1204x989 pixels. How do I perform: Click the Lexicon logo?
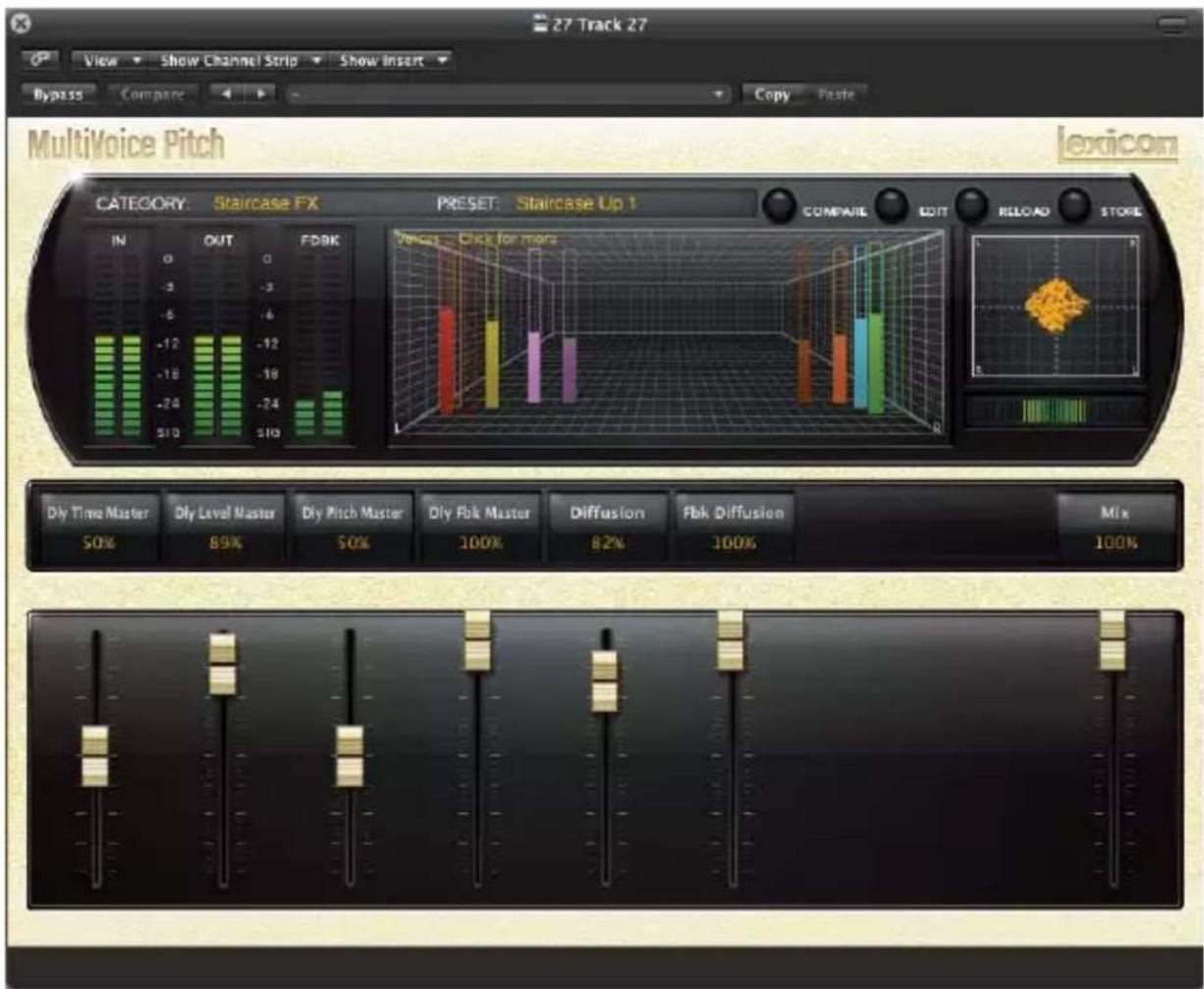coord(1119,144)
